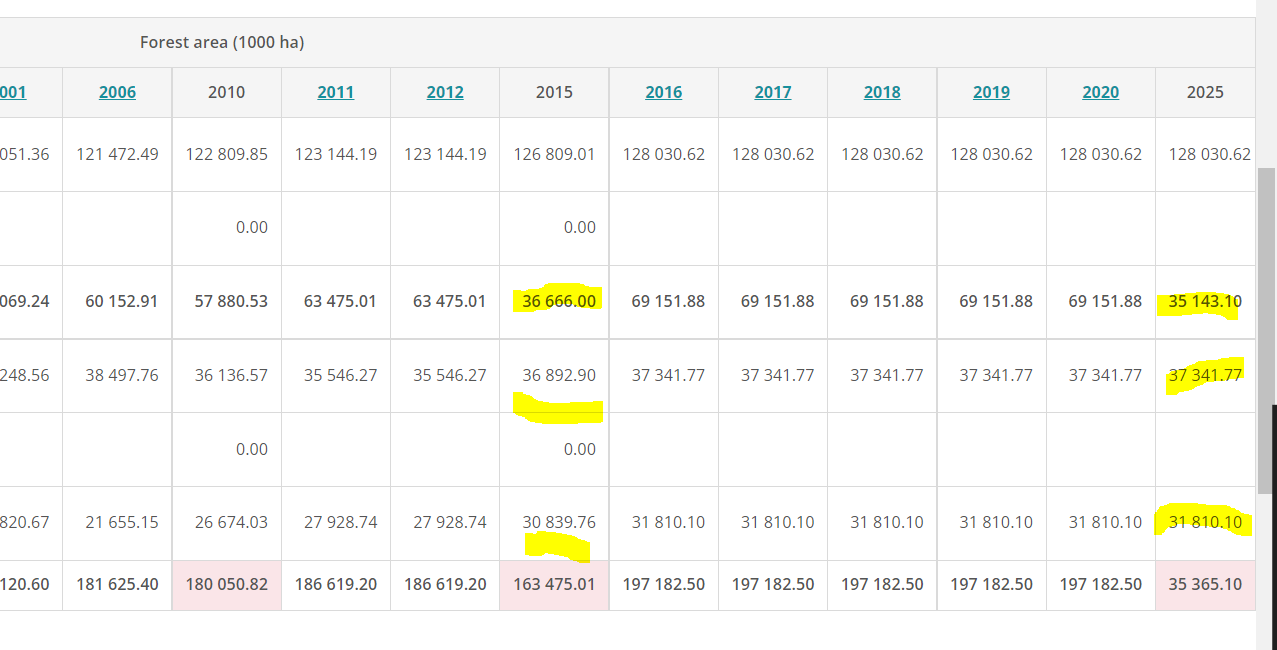Select the cell showing 126 809.01

(554, 154)
